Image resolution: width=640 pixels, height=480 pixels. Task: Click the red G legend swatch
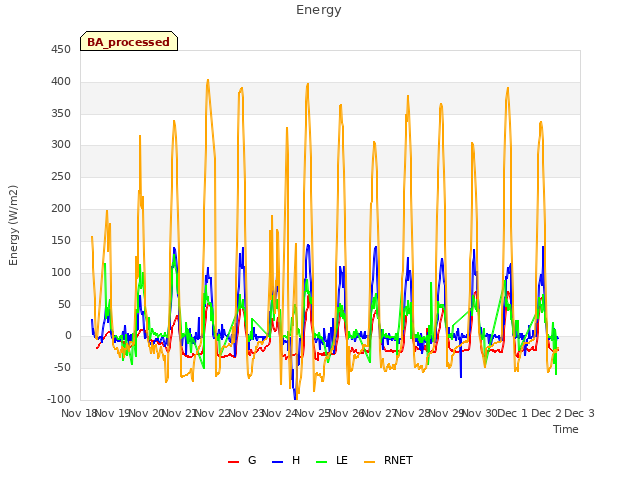pos(233,462)
